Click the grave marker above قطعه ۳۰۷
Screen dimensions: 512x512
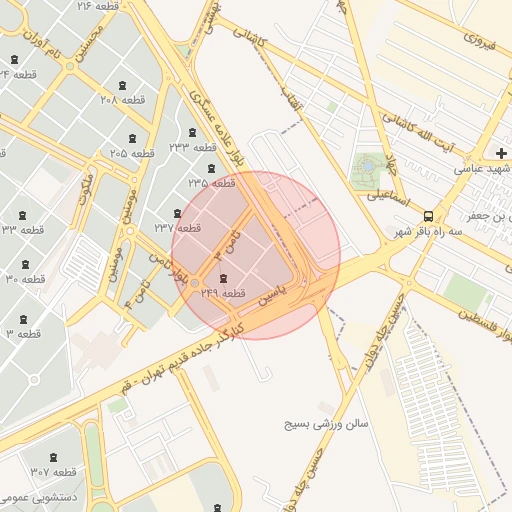53,458
